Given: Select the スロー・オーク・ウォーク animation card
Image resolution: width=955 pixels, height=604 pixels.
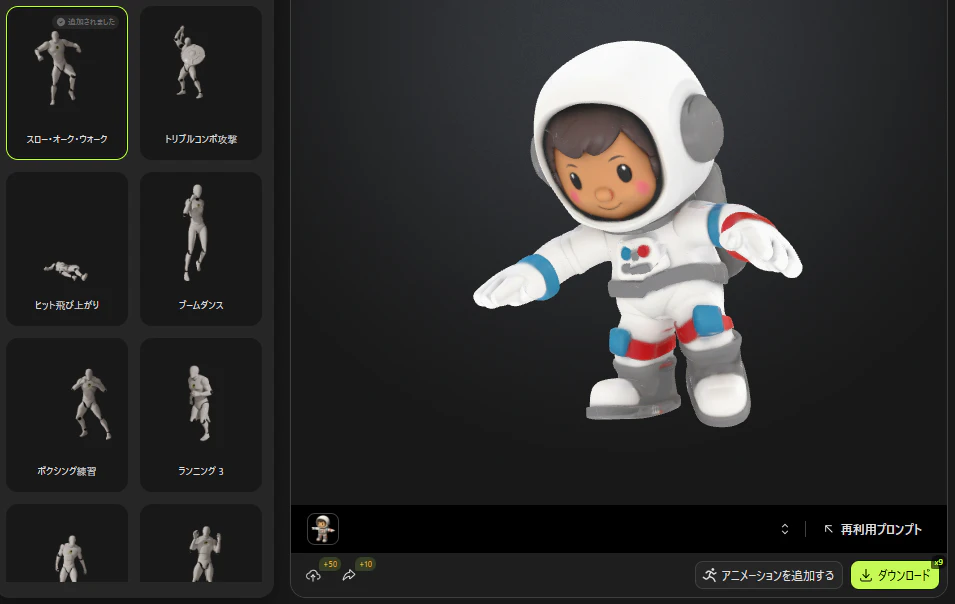Looking at the screenshot, I should pyautogui.click(x=67, y=83).
